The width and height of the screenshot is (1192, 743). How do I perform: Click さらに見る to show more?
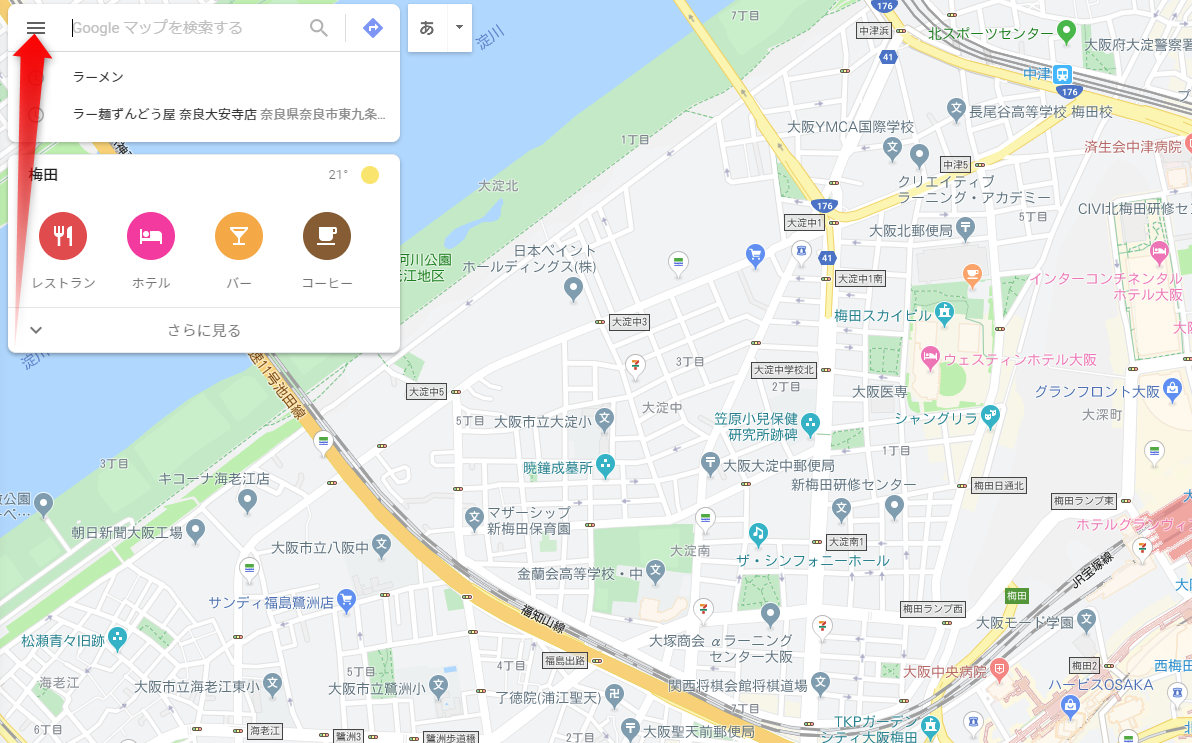point(204,330)
